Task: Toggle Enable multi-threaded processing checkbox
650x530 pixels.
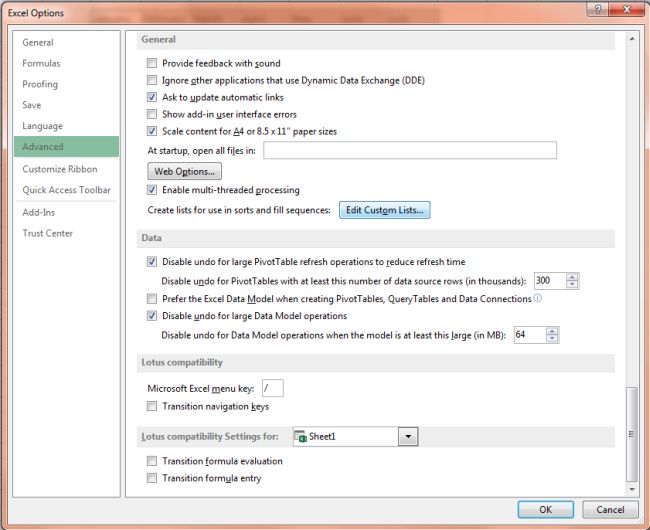Action: click(x=152, y=190)
